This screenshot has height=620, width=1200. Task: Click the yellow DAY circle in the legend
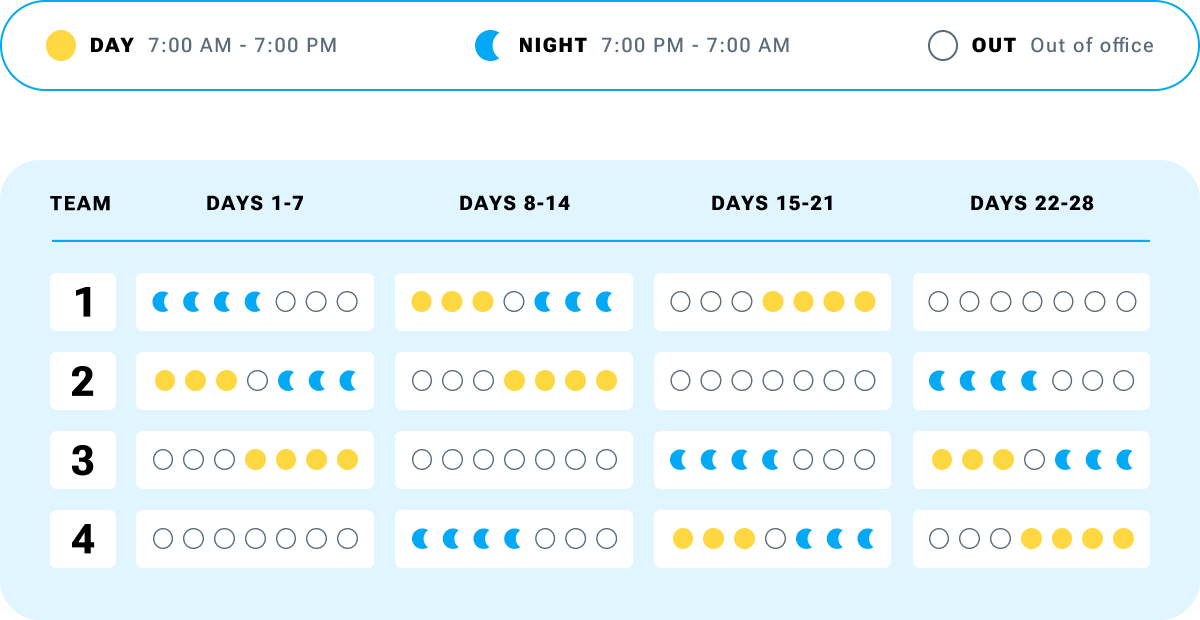(x=61, y=46)
